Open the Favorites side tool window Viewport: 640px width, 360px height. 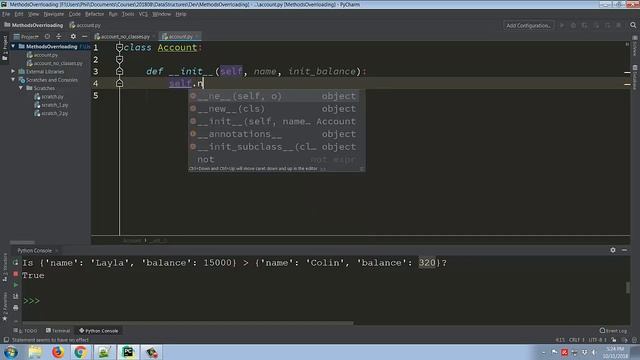point(5,307)
